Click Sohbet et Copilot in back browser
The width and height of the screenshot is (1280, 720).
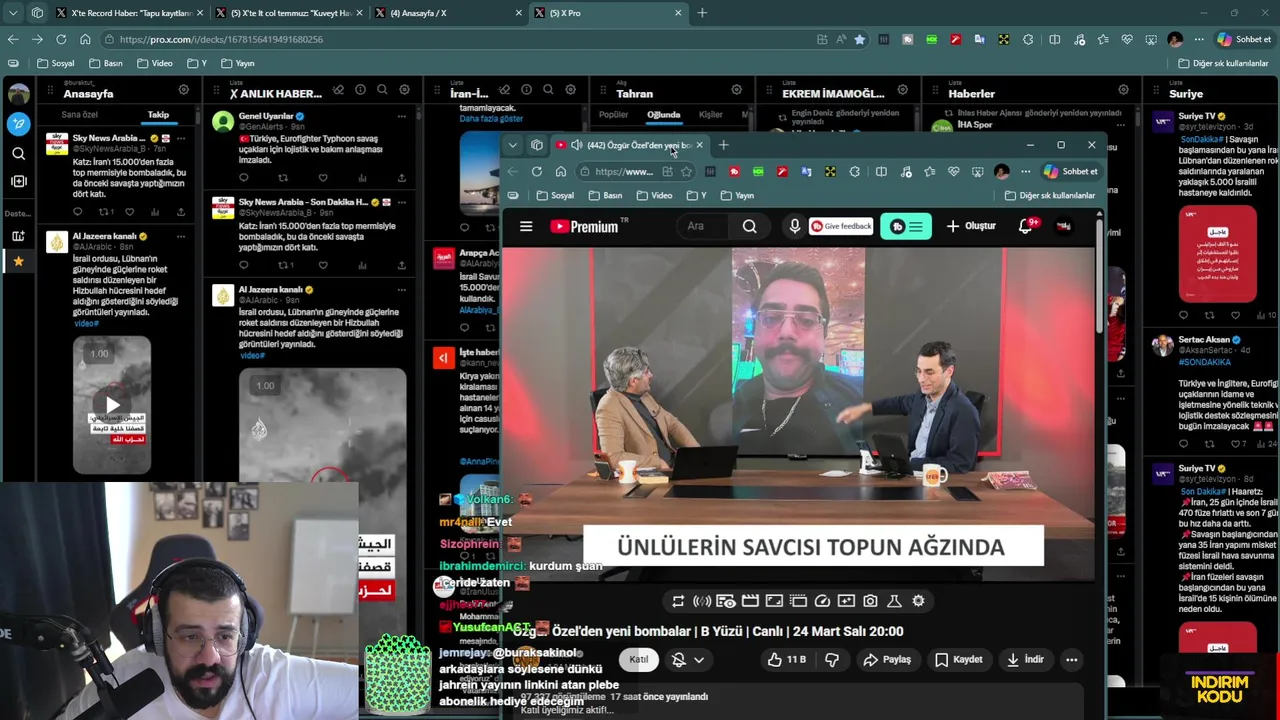(x=1243, y=39)
